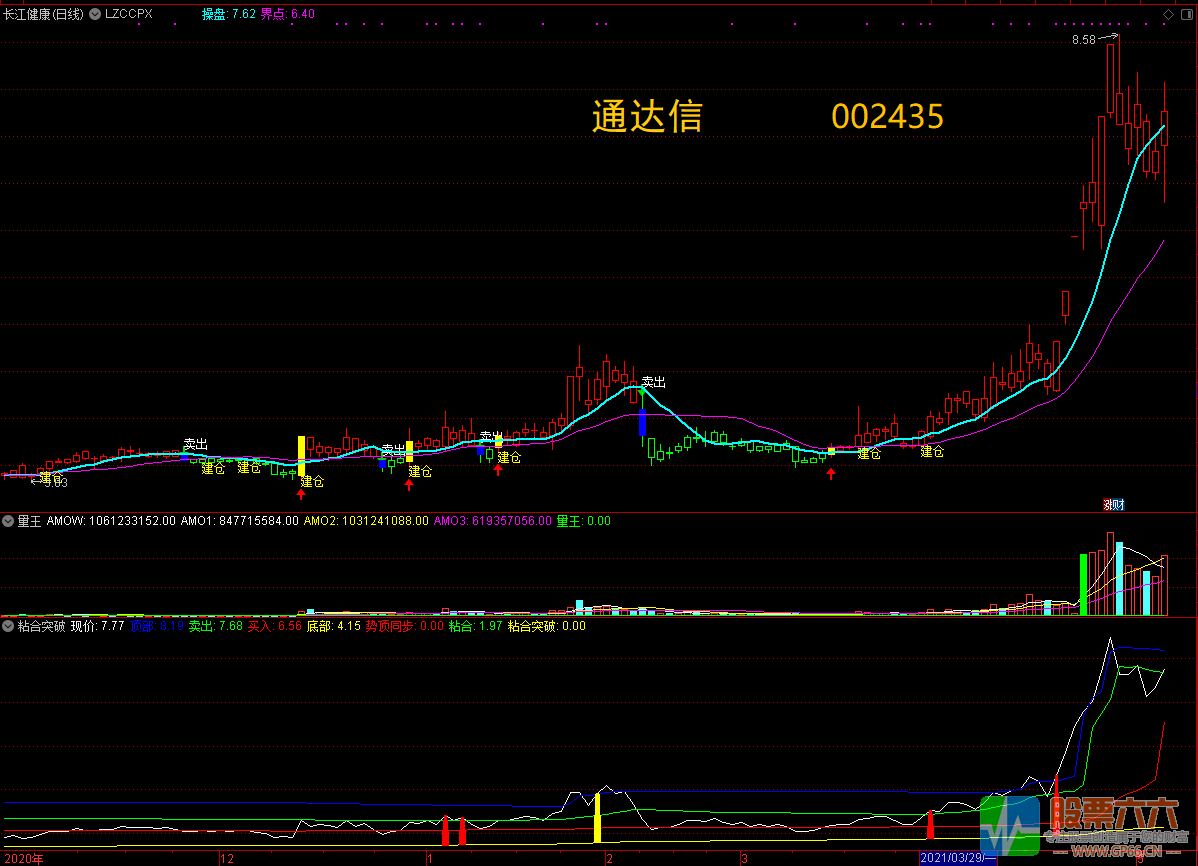Viewport: 1198px width, 866px height.
Task: Open the LZCCPX indicator dropdown arrow
Action: pyautogui.click(x=95, y=14)
